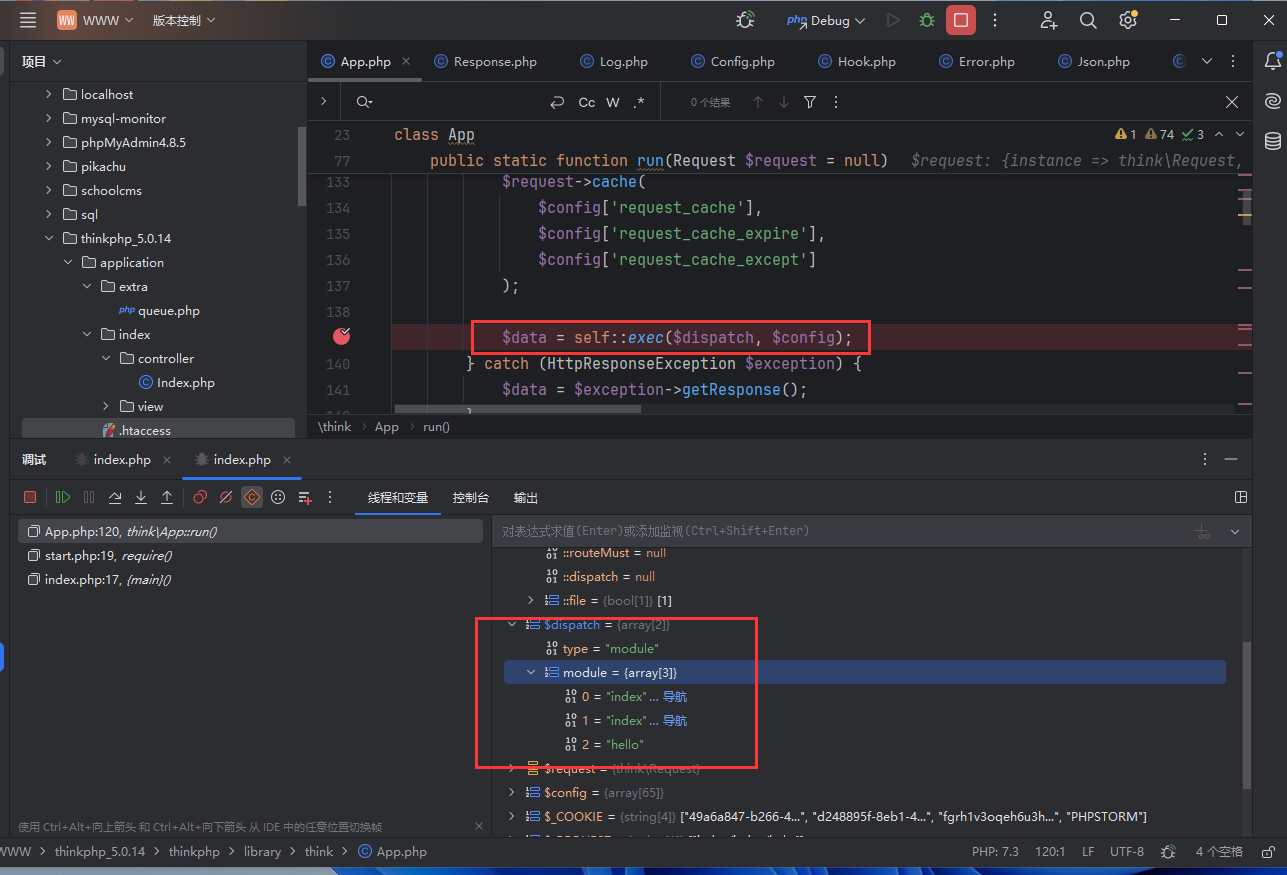
Task: Click the View Breakpoints double-circle icon
Action: [x=200, y=497]
